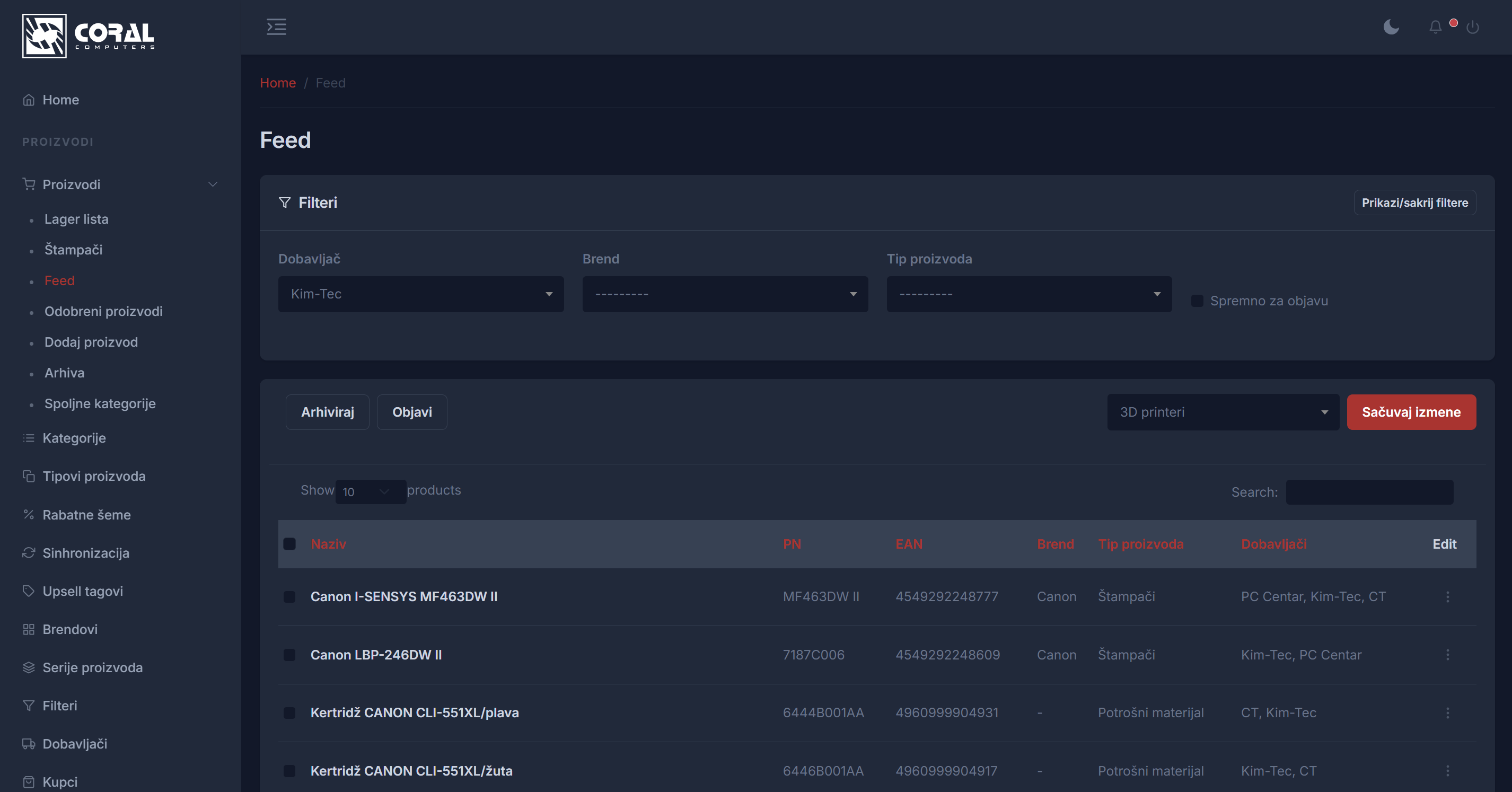Open the kebab menu on Canon LBP-246DW II row
Screen dimensions: 1512x792
coord(1448,655)
